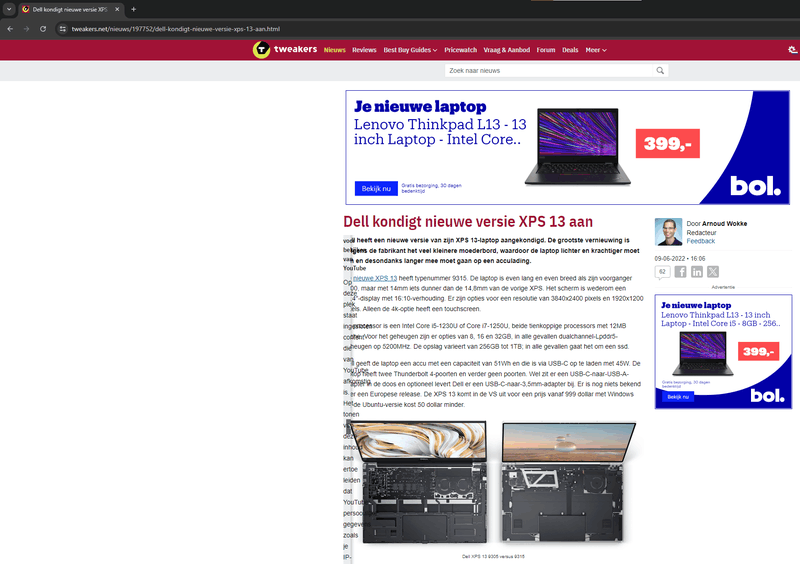800x564 pixels.
Task: Open the Deals menu item
Action: tap(570, 50)
